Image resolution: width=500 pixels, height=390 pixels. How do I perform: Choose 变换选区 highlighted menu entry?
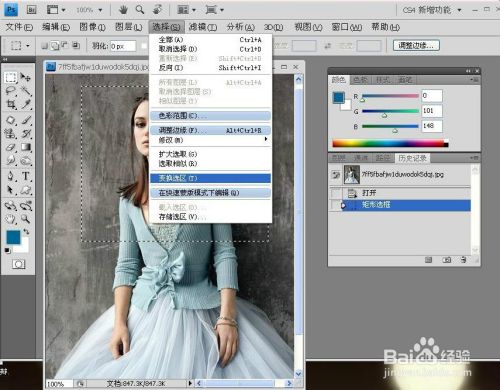[211, 178]
